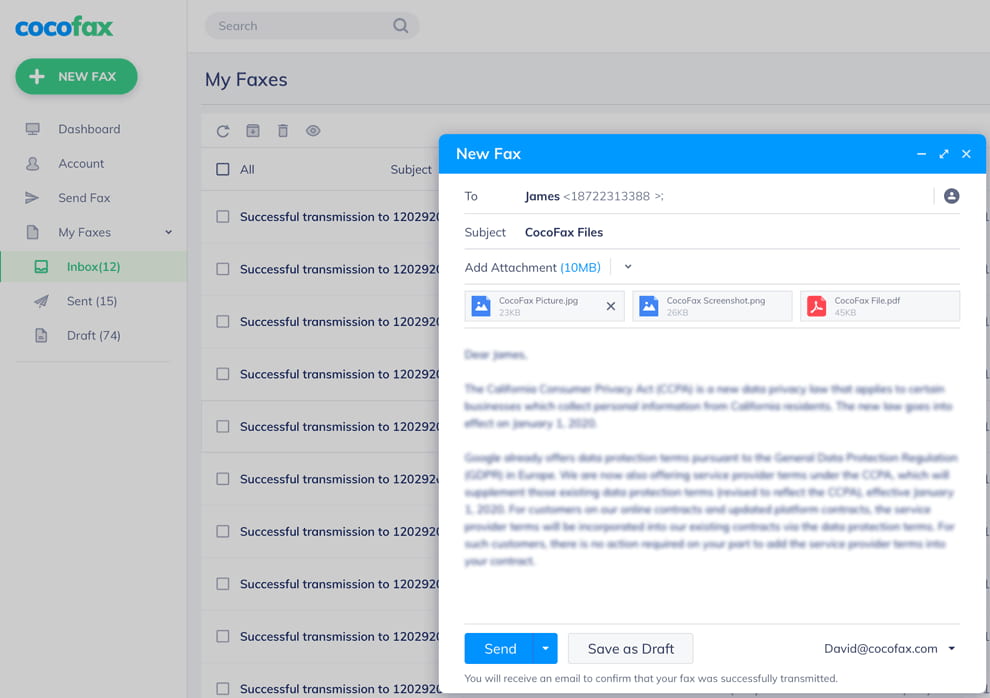Click the Draft file icon in sidebar

click(x=41, y=335)
